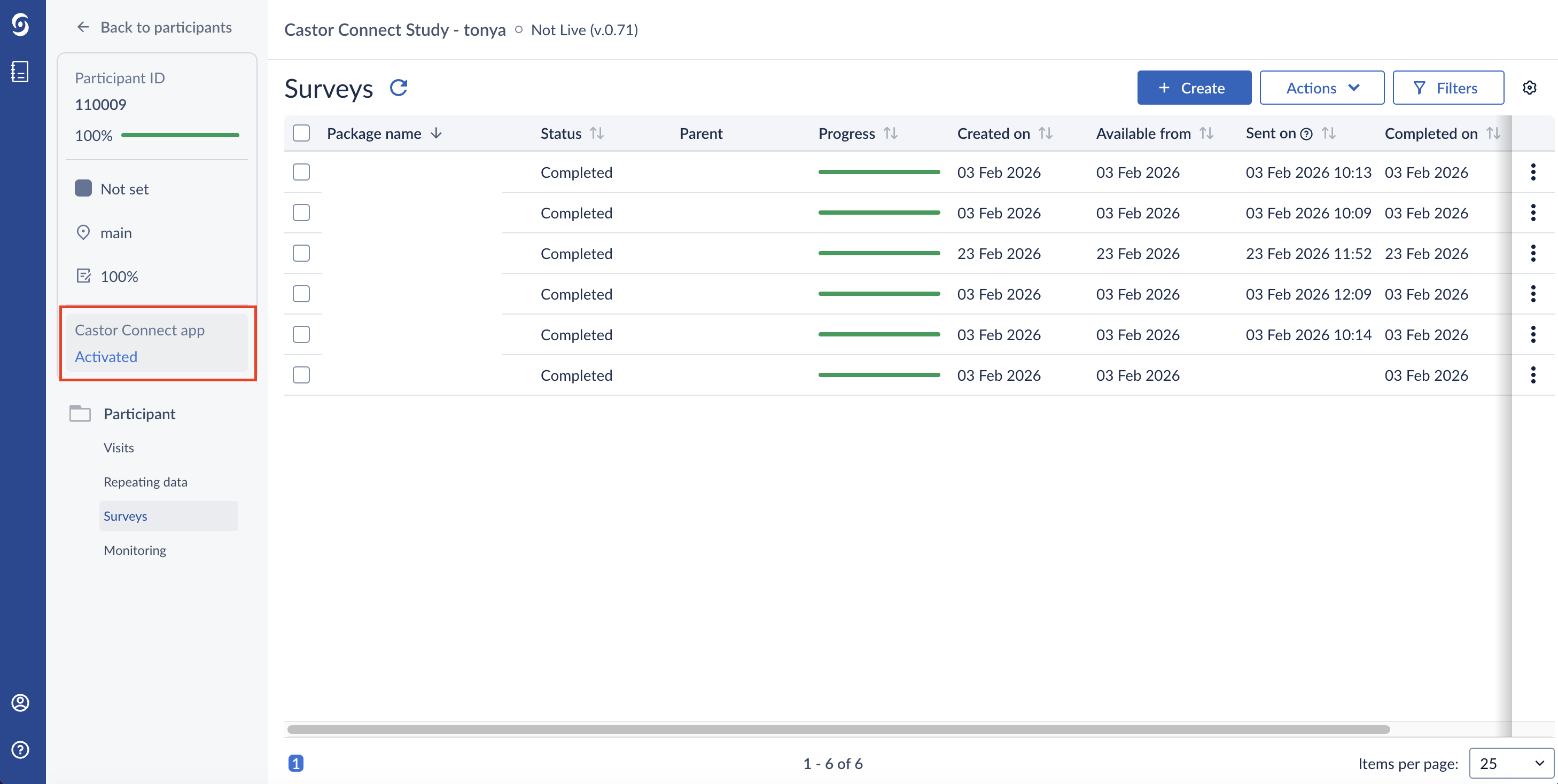This screenshot has width=1558, height=784.
Task: Expand the Actions dropdown
Action: [x=1321, y=88]
